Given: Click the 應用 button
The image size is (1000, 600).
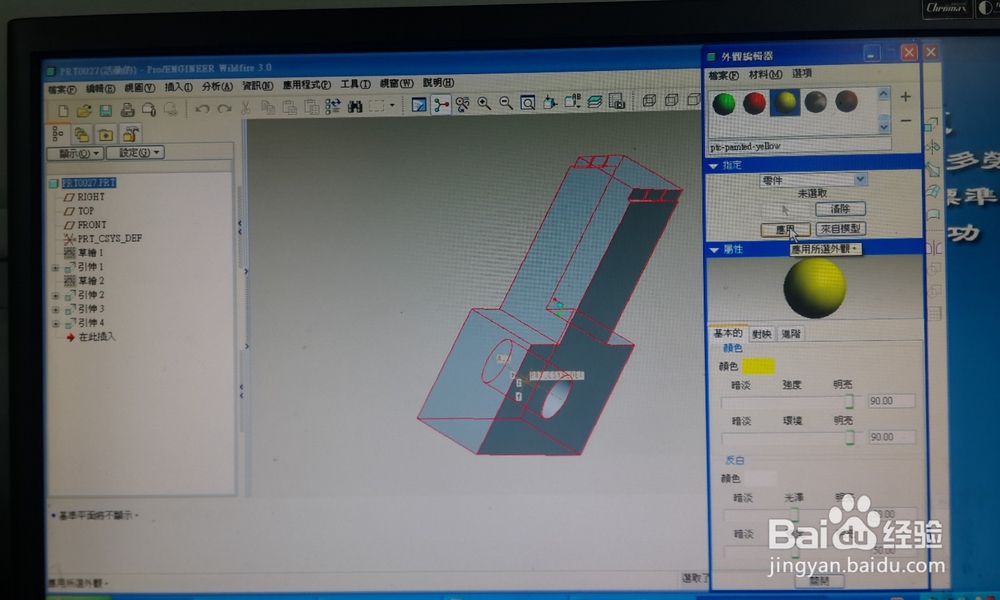Looking at the screenshot, I should [786, 229].
